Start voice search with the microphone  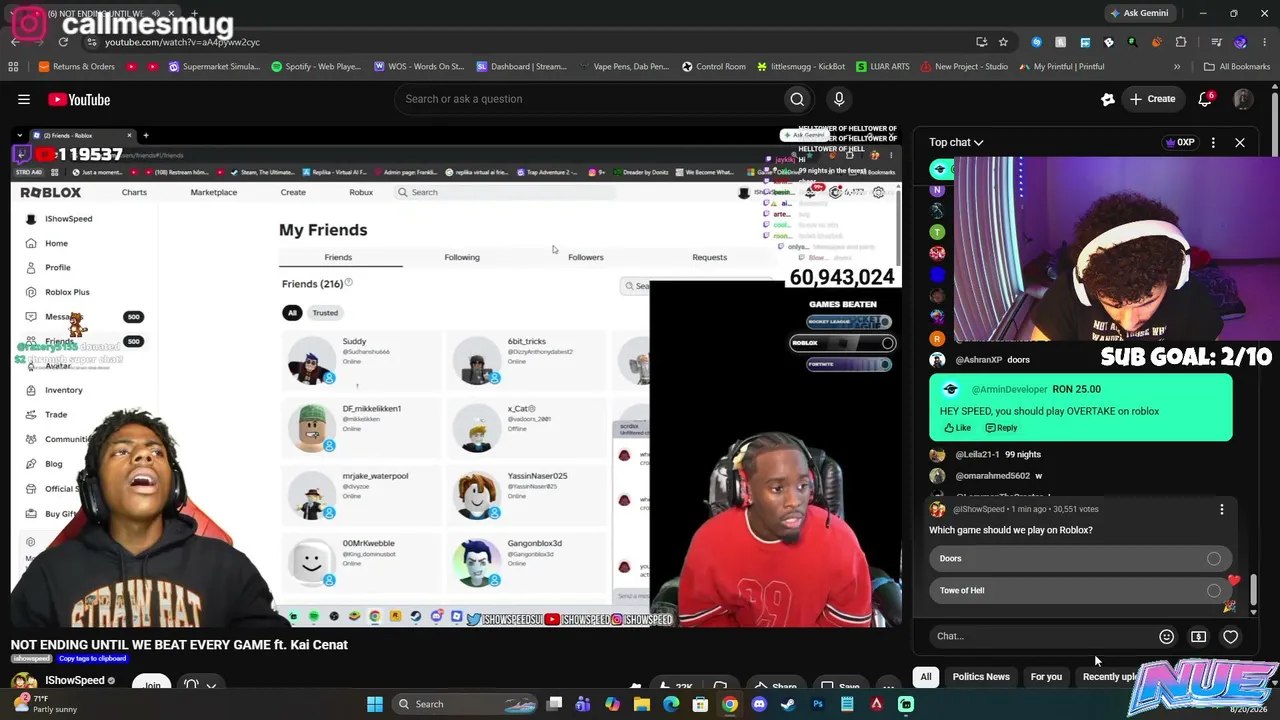coord(839,99)
